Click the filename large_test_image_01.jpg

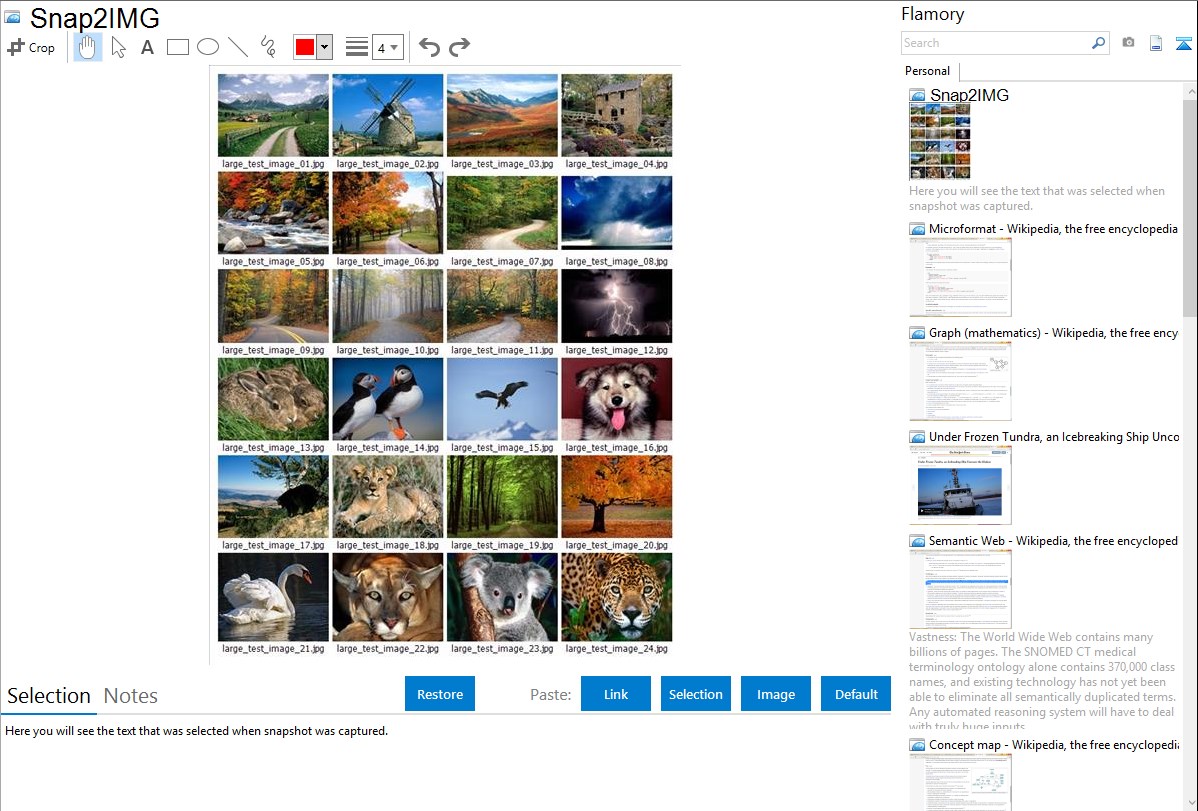(x=273, y=164)
